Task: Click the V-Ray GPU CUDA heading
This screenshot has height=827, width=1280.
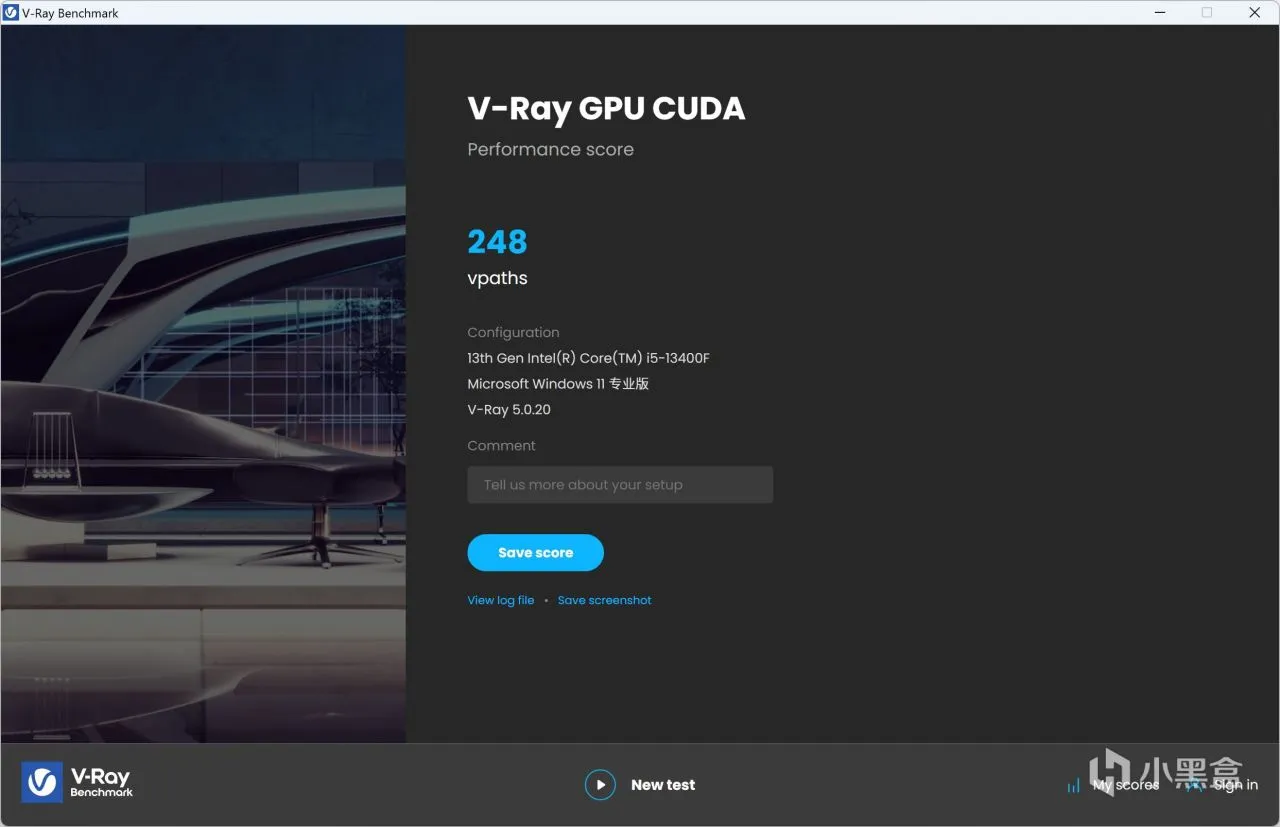Action: point(606,108)
